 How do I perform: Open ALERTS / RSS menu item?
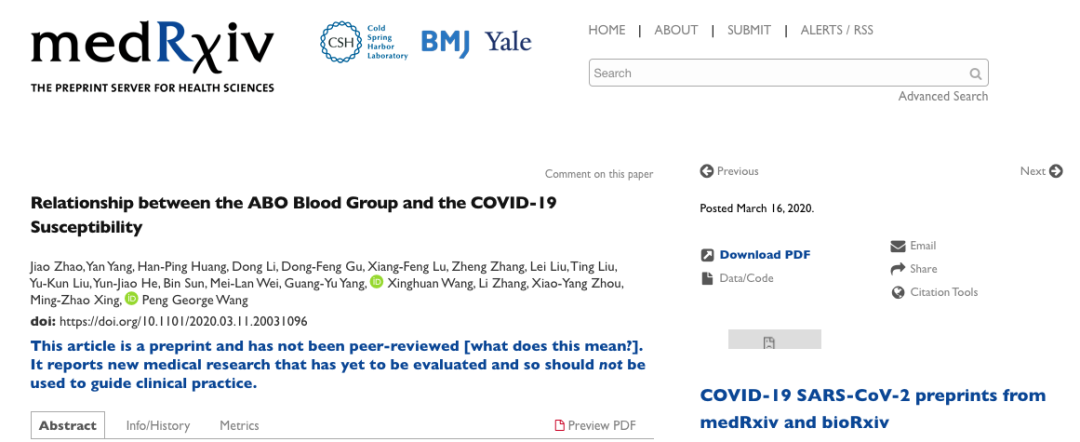[x=836, y=30]
